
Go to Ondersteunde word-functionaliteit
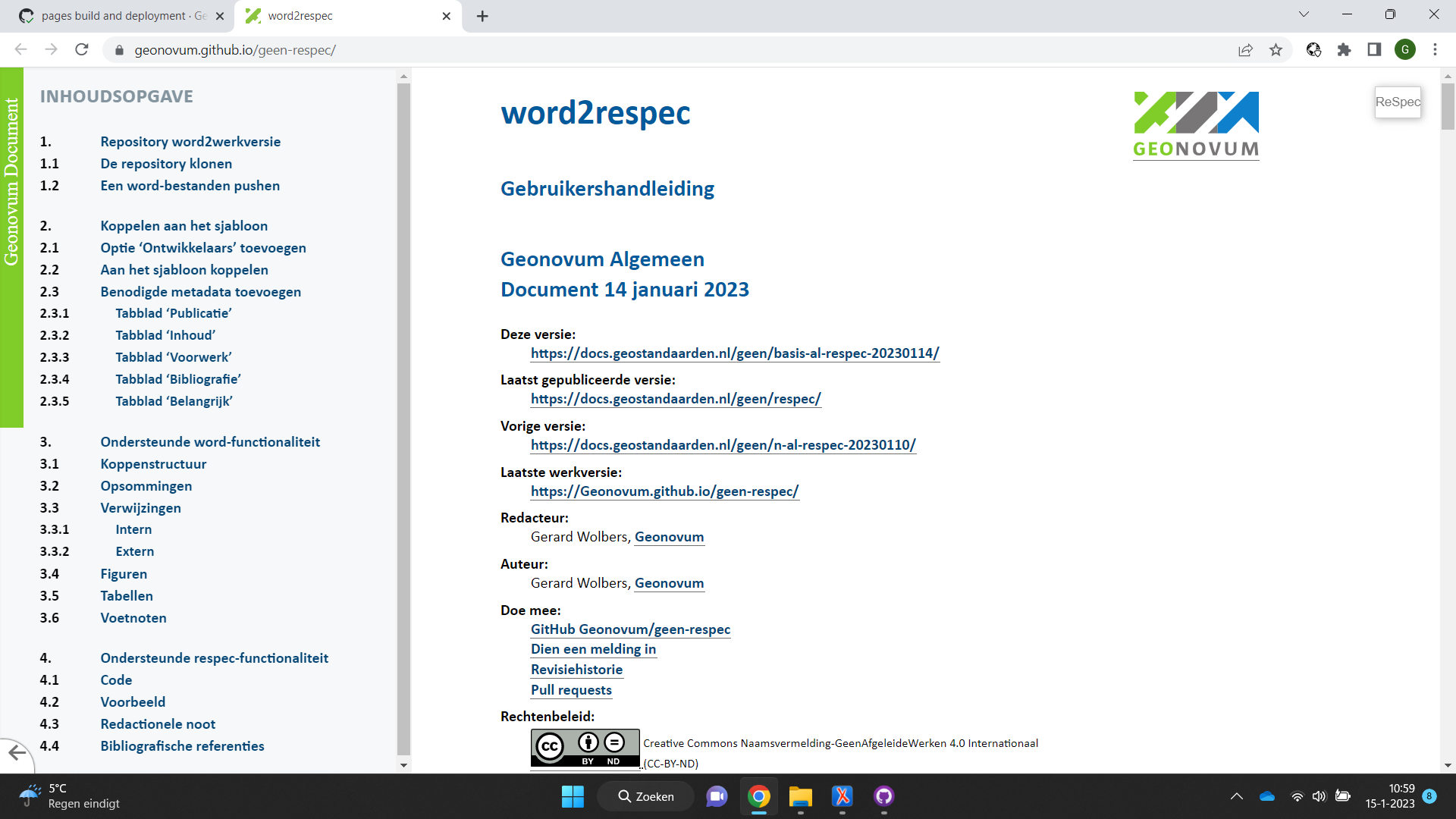pyautogui.click(x=210, y=442)
